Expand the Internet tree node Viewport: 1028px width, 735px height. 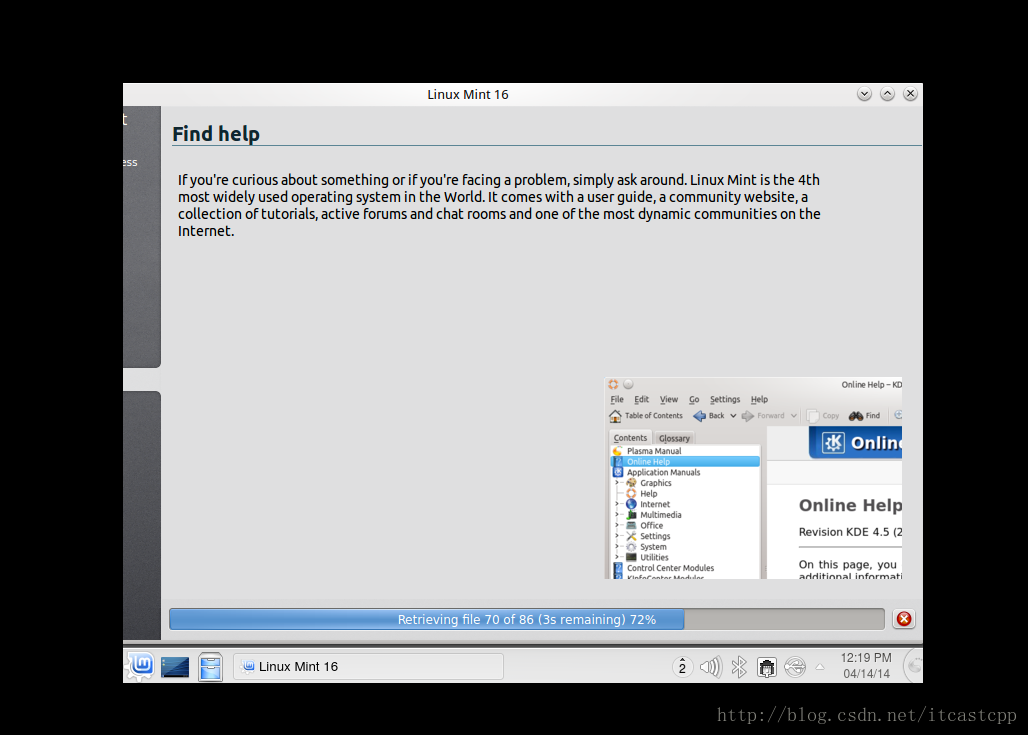pyautogui.click(x=617, y=504)
